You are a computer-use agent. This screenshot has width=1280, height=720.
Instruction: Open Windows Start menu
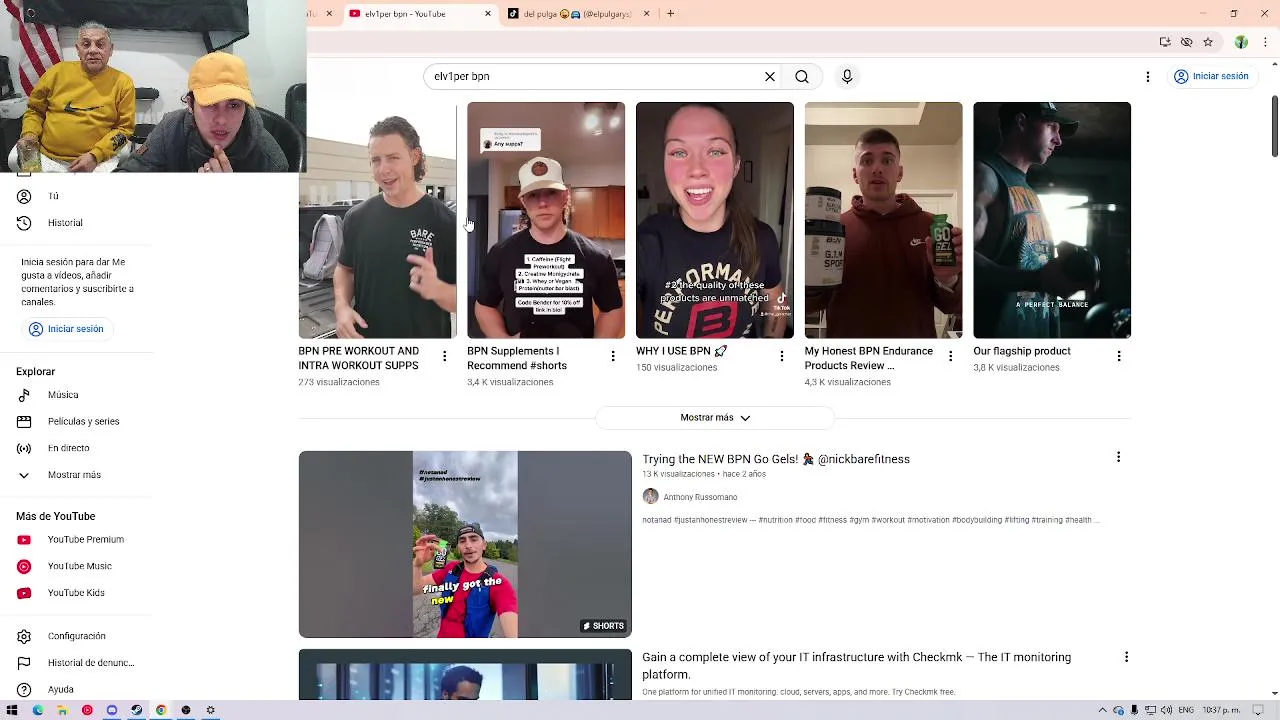12,710
